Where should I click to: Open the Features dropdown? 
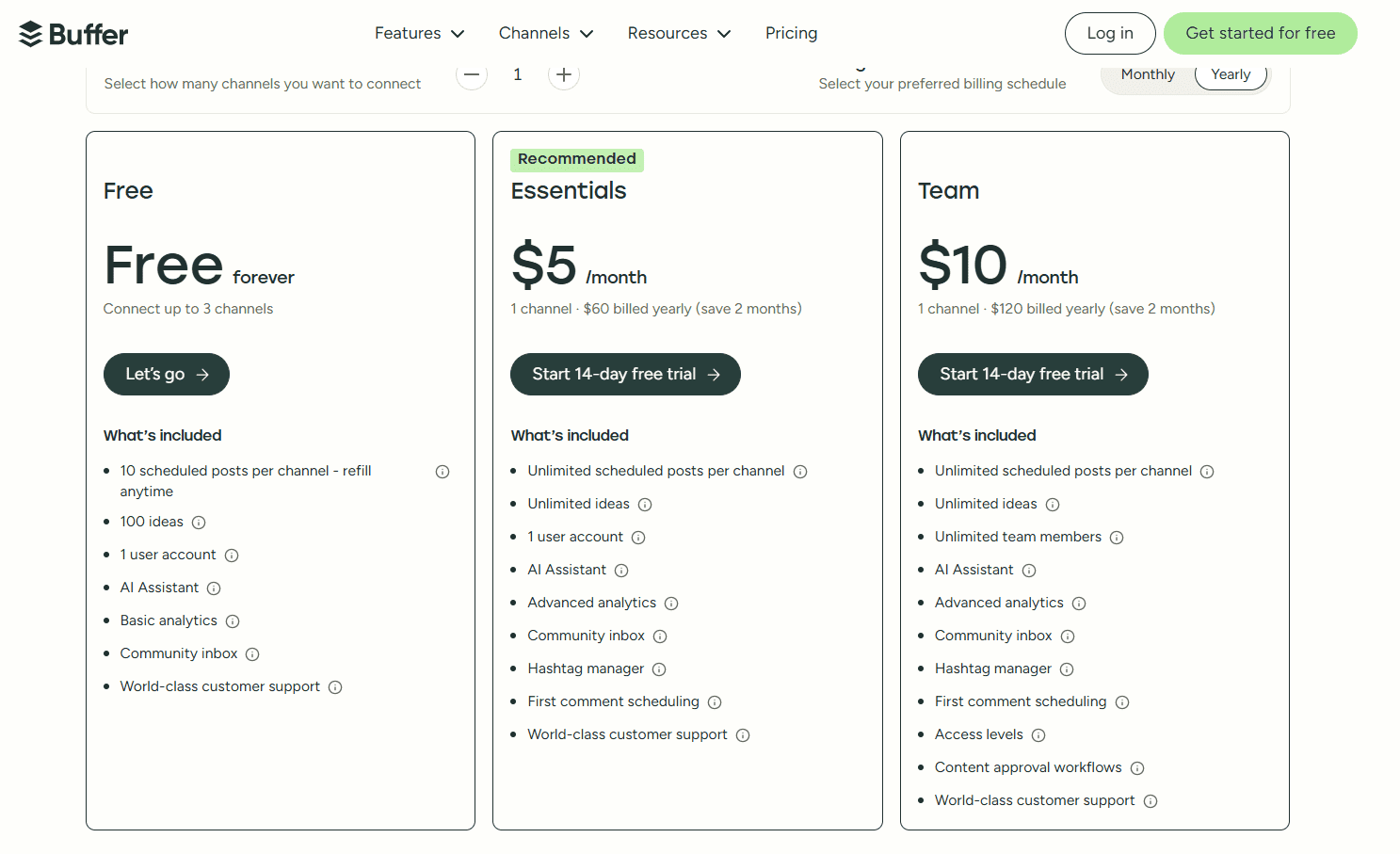[x=419, y=33]
